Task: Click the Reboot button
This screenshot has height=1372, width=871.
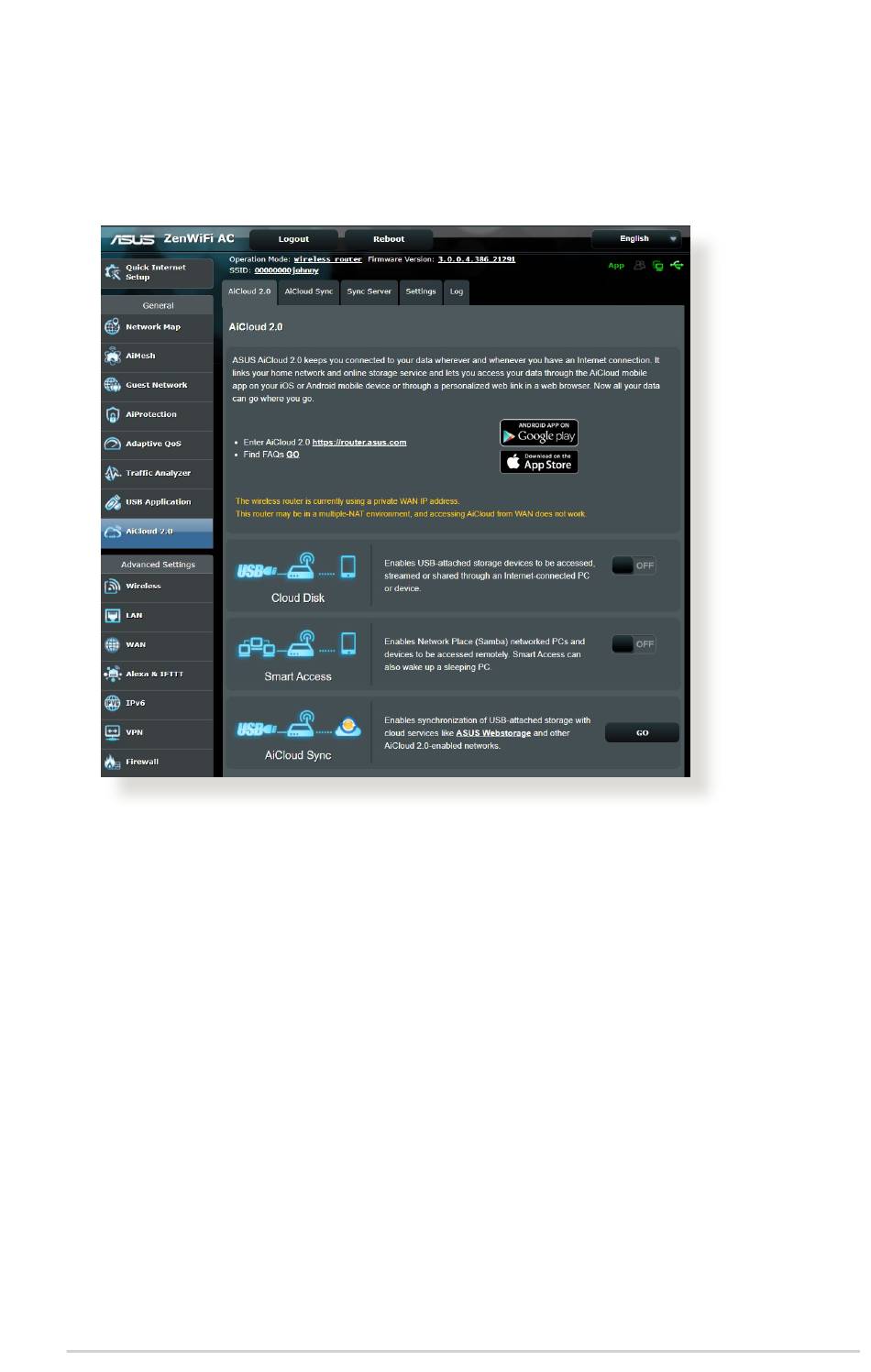Action: click(389, 239)
